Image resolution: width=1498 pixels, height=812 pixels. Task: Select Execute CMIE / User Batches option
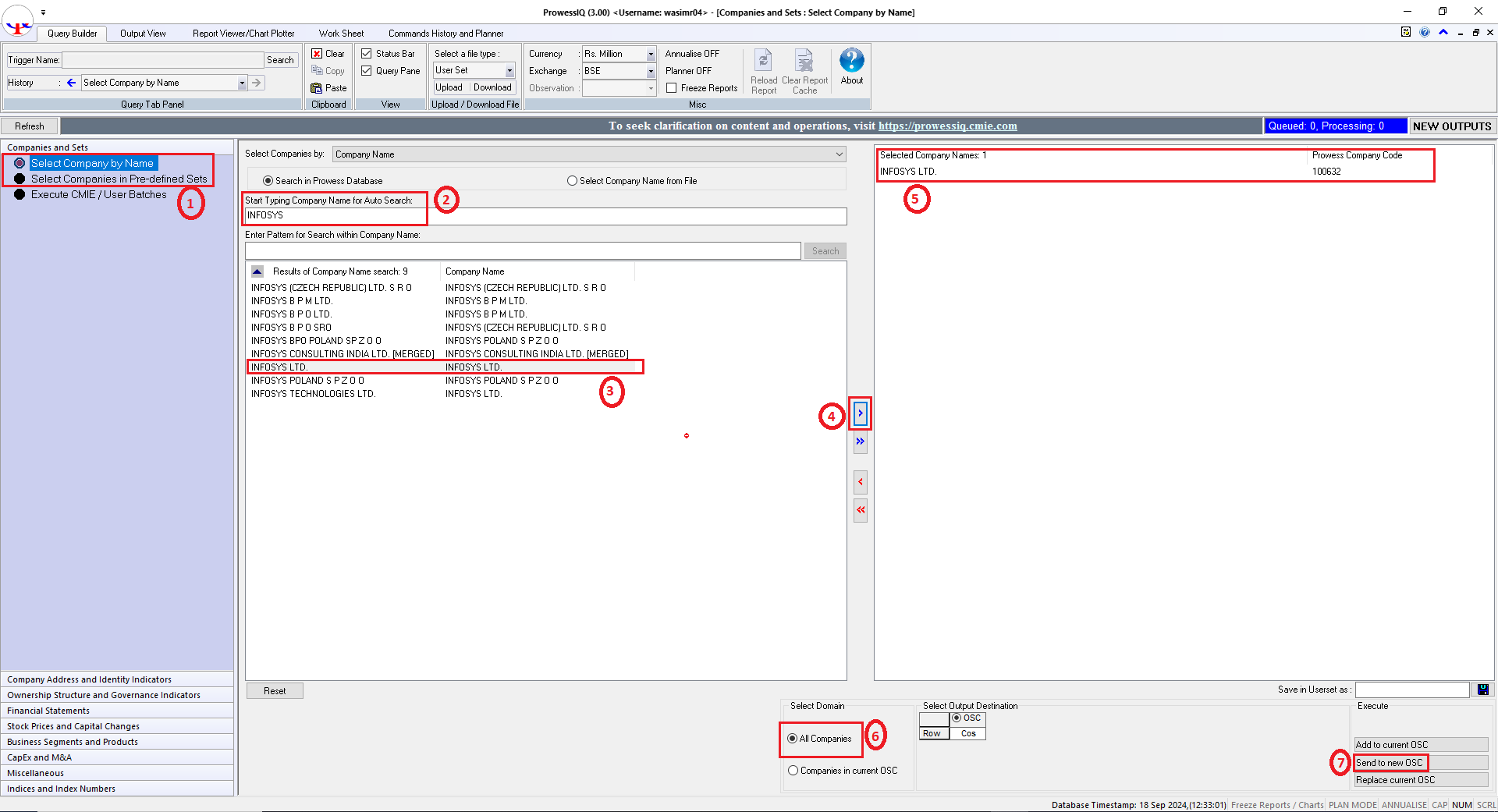point(98,194)
